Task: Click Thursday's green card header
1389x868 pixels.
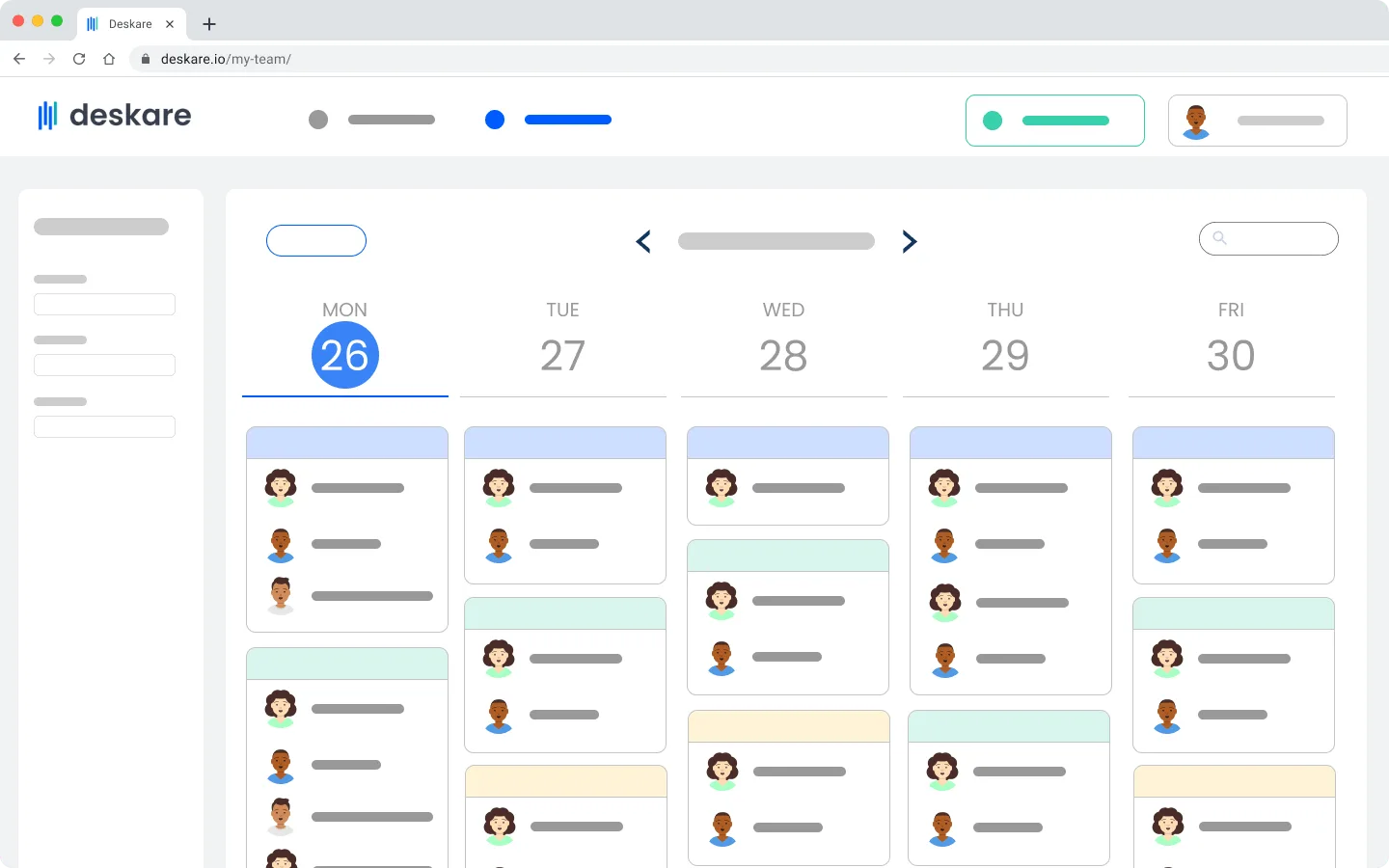Action: [1009, 726]
